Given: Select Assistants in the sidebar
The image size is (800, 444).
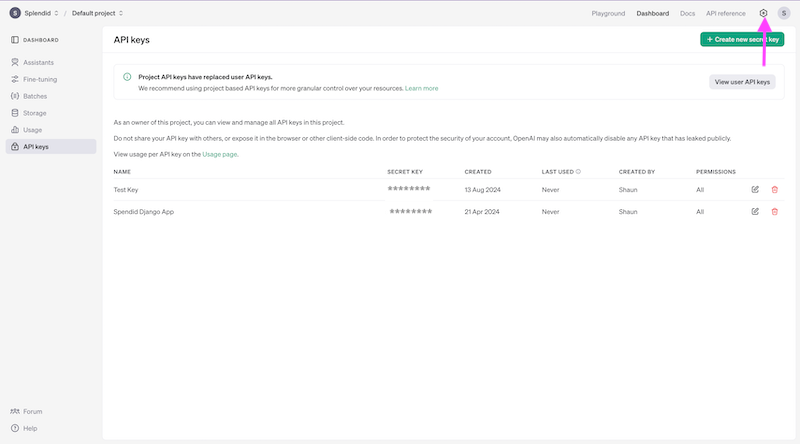Looking at the screenshot, I should [x=51, y=62].
